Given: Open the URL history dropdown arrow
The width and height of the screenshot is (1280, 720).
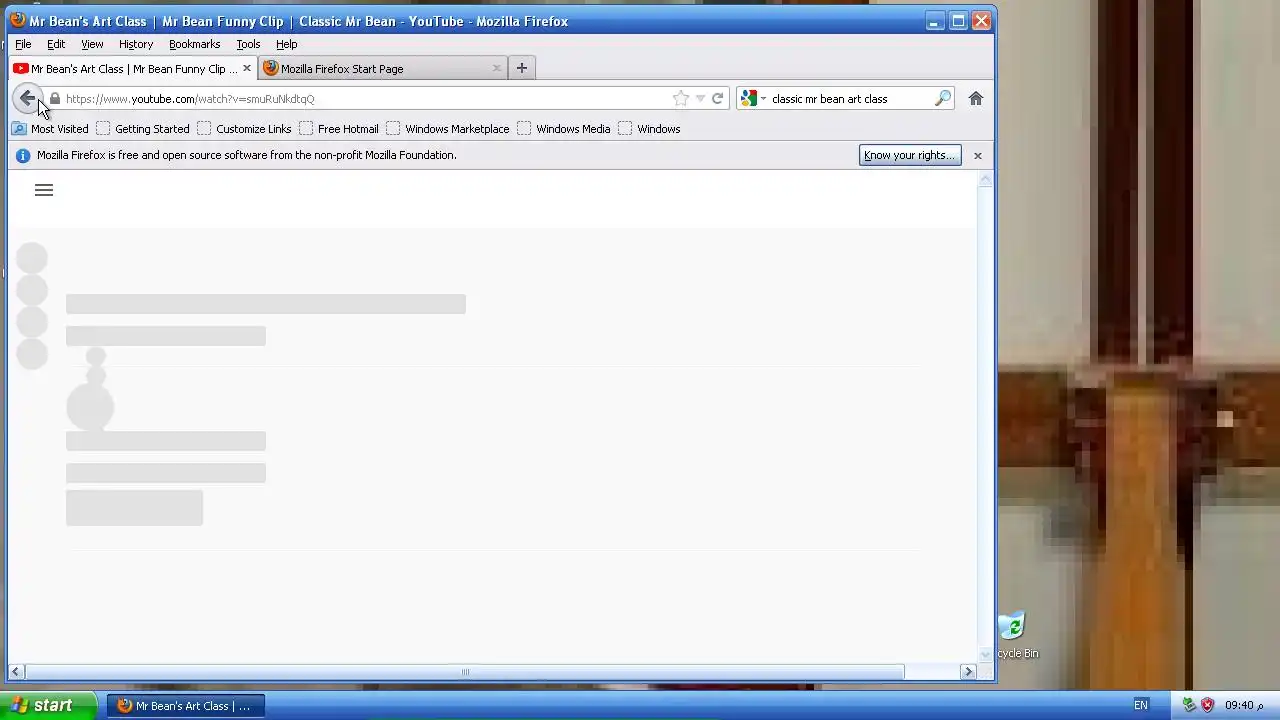Looking at the screenshot, I should 700,98.
